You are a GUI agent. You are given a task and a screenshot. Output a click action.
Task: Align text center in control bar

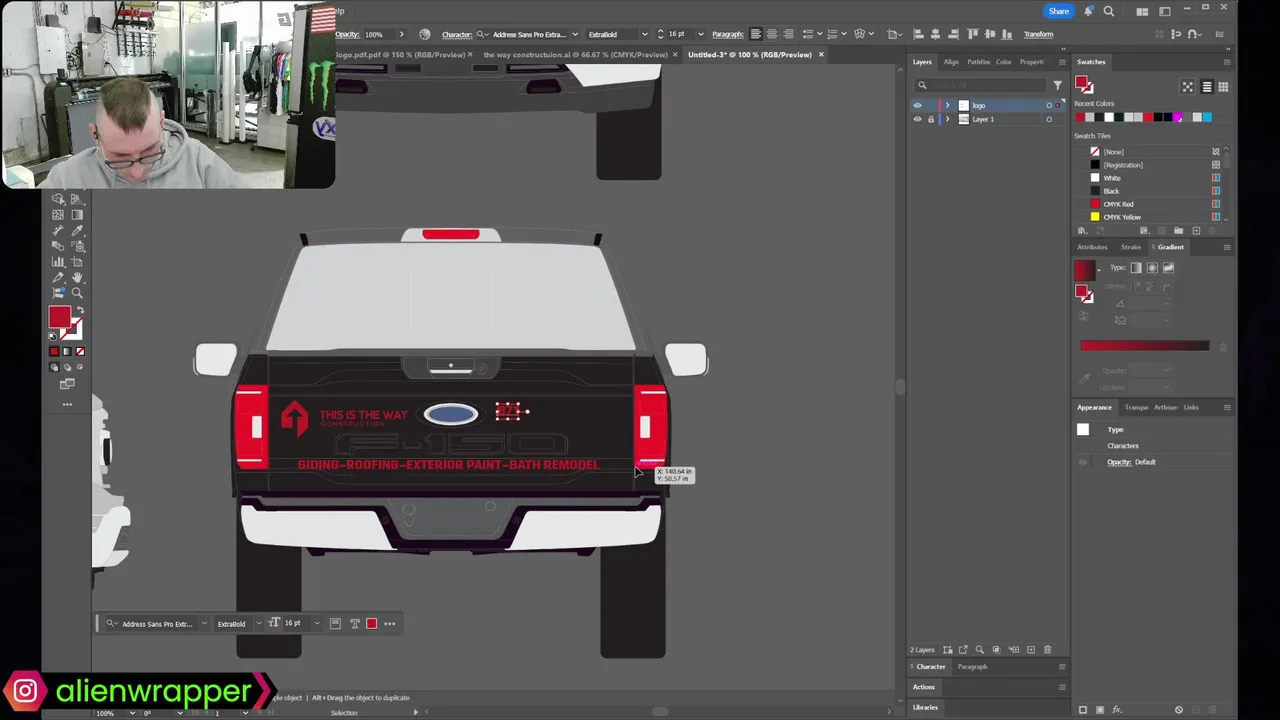(x=772, y=34)
